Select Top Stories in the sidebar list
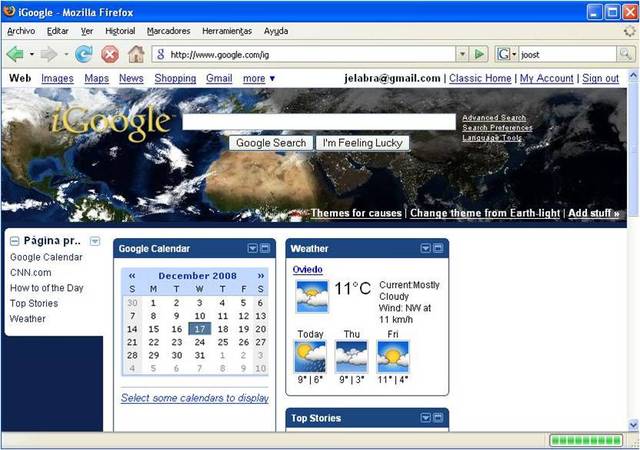640x450 pixels. point(34,303)
